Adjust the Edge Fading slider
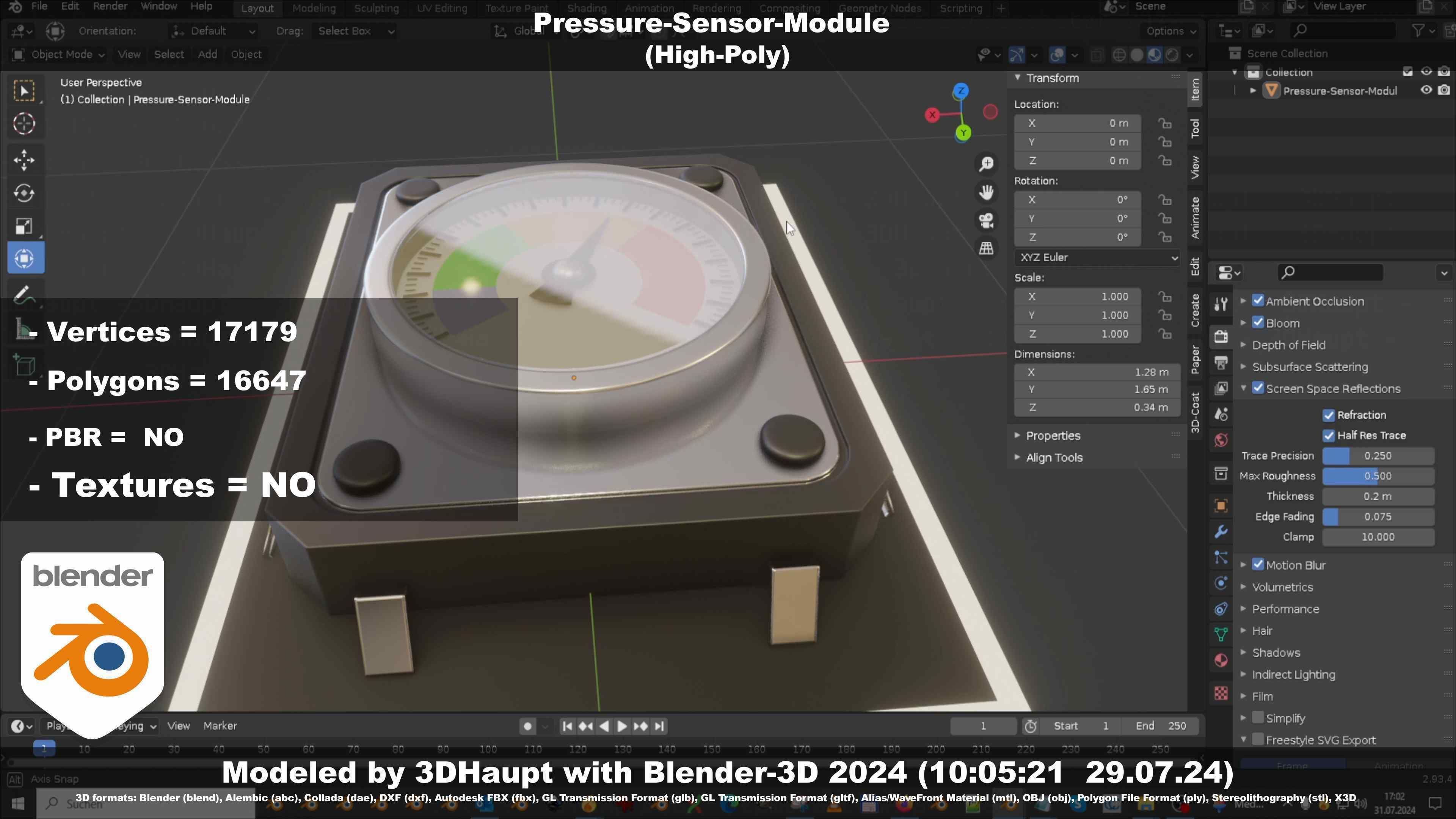Viewport: 1456px width, 819px height. coord(1378,517)
